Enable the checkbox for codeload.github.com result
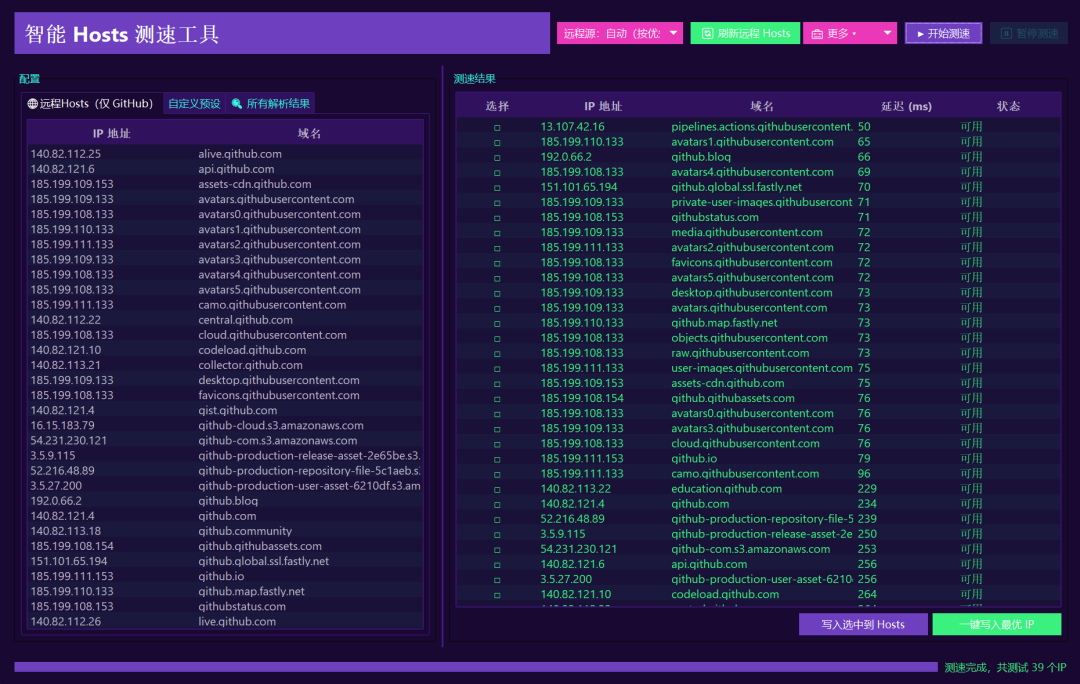Screen dimensions: 1080x684 (x=497, y=594)
